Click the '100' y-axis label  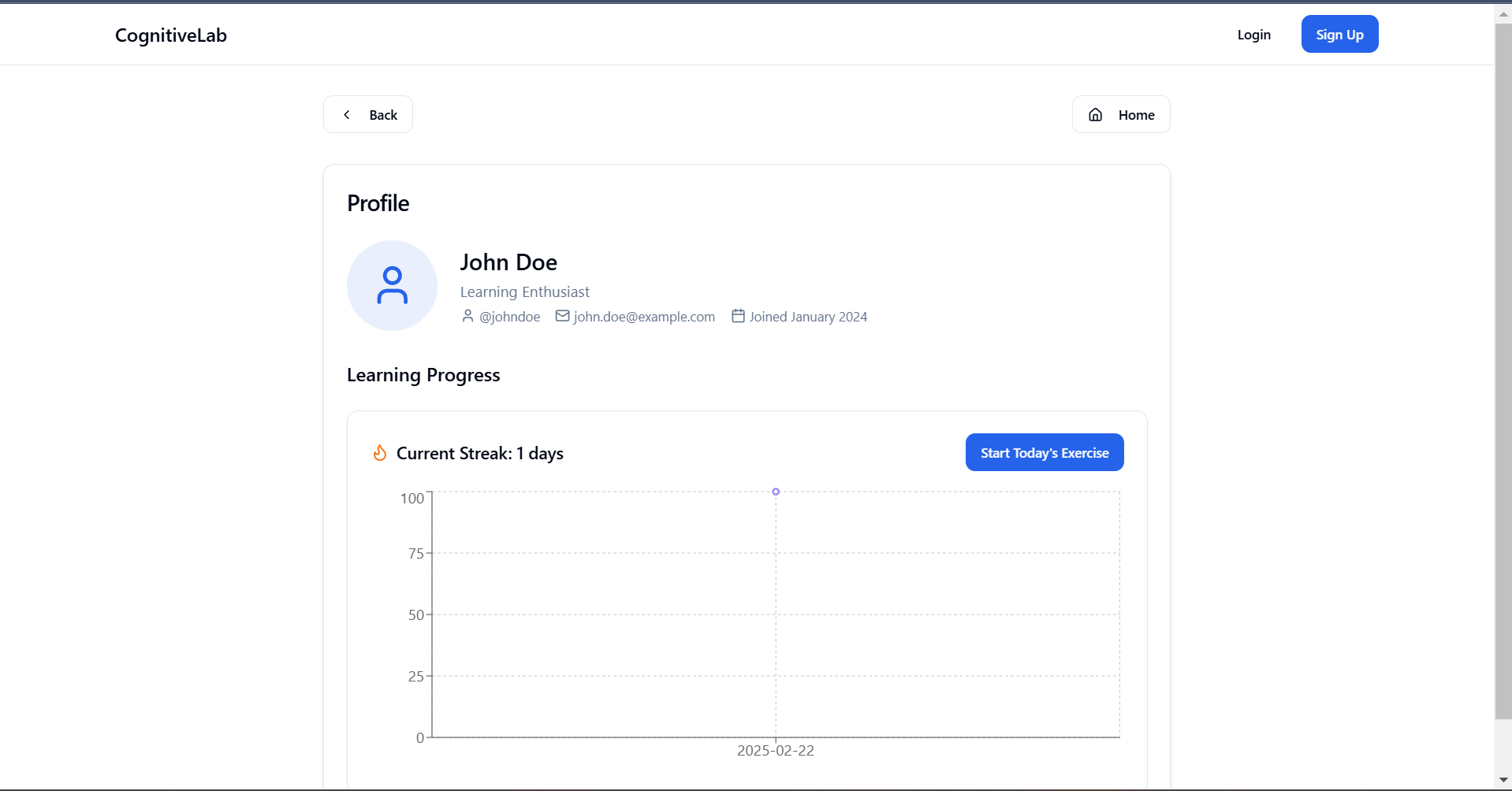tap(412, 498)
